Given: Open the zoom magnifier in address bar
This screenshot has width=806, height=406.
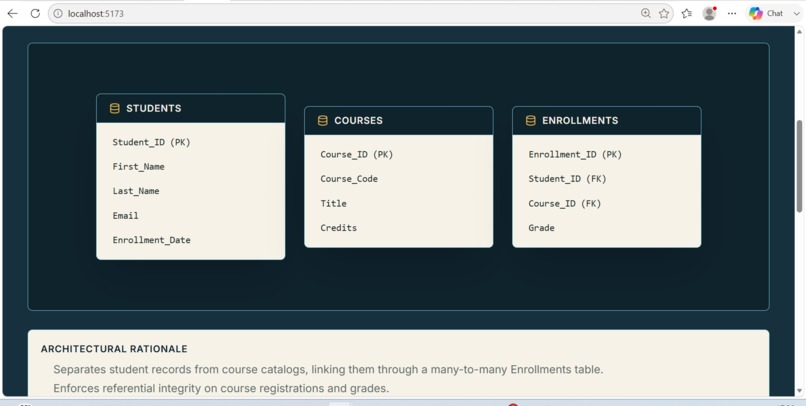Looking at the screenshot, I should (646, 14).
